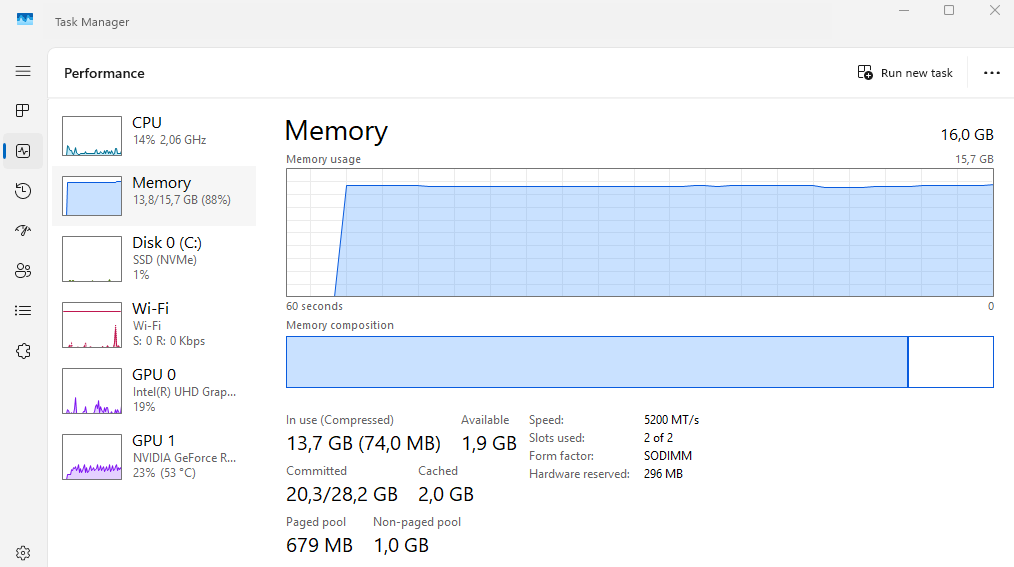Viewport: 1014px width, 567px height.
Task: Switch to the Users page
Action: pyautogui.click(x=23, y=271)
